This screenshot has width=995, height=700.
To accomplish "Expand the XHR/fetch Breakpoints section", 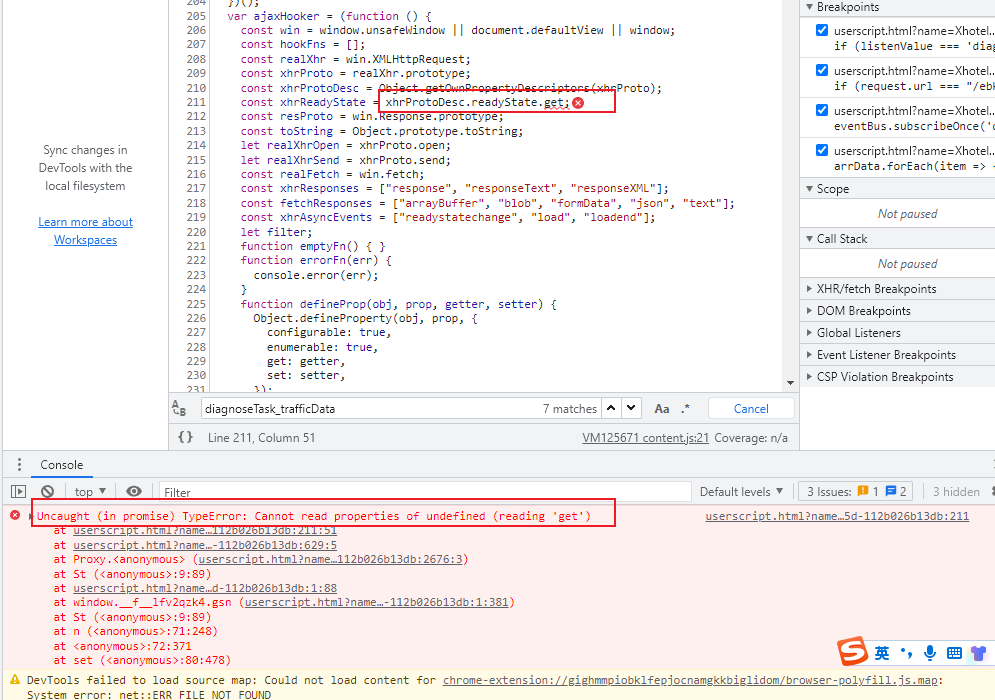I will pyautogui.click(x=876, y=289).
